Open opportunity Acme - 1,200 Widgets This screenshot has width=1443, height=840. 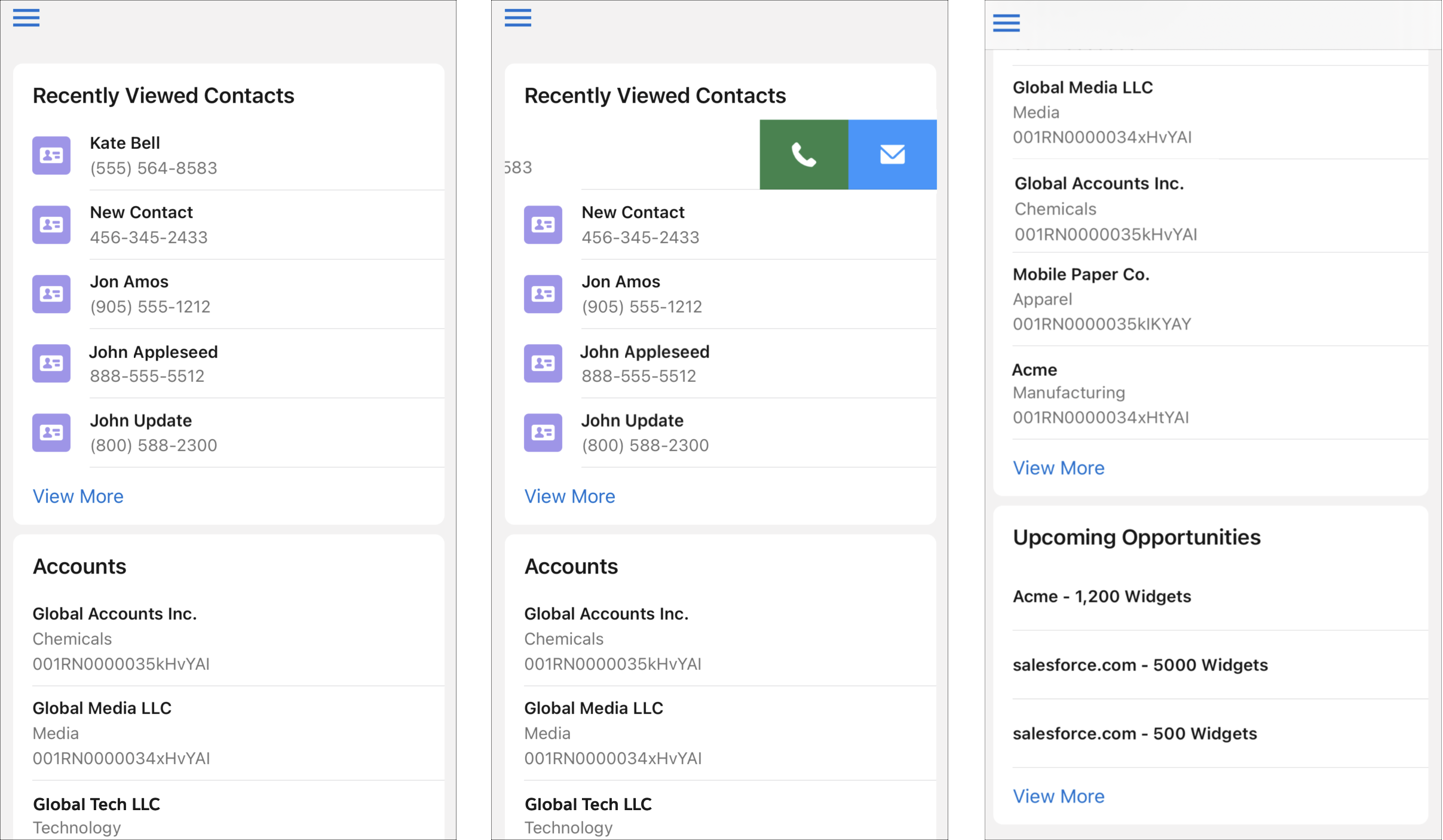coord(1102,596)
